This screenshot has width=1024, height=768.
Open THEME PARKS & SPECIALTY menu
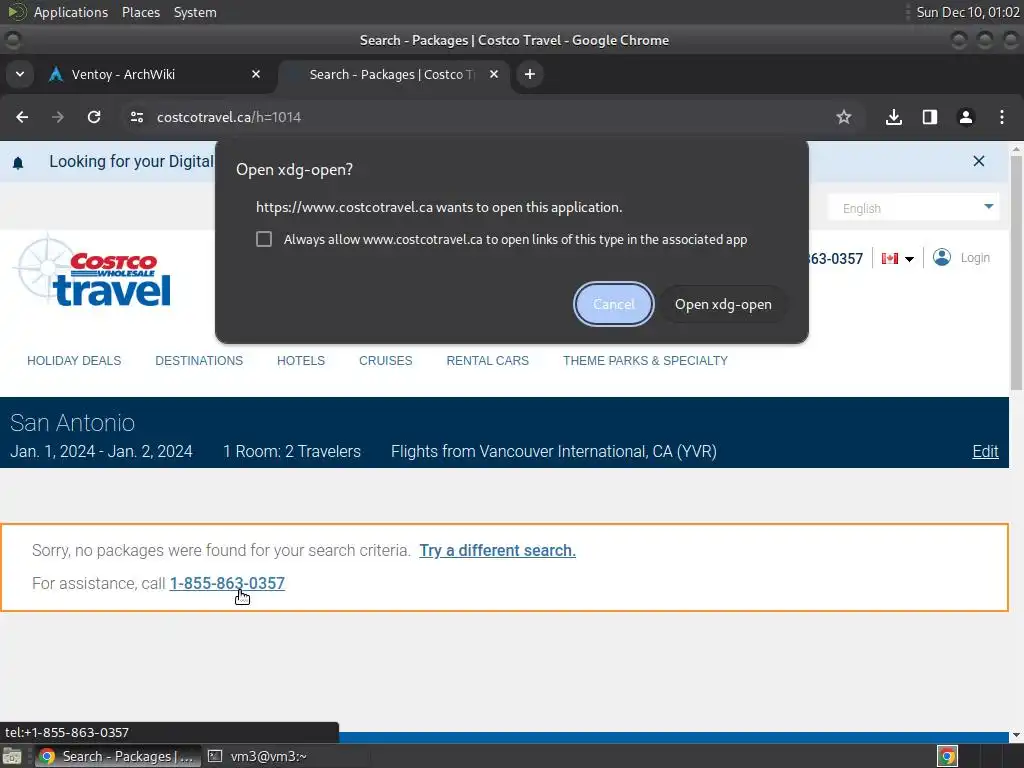645,360
